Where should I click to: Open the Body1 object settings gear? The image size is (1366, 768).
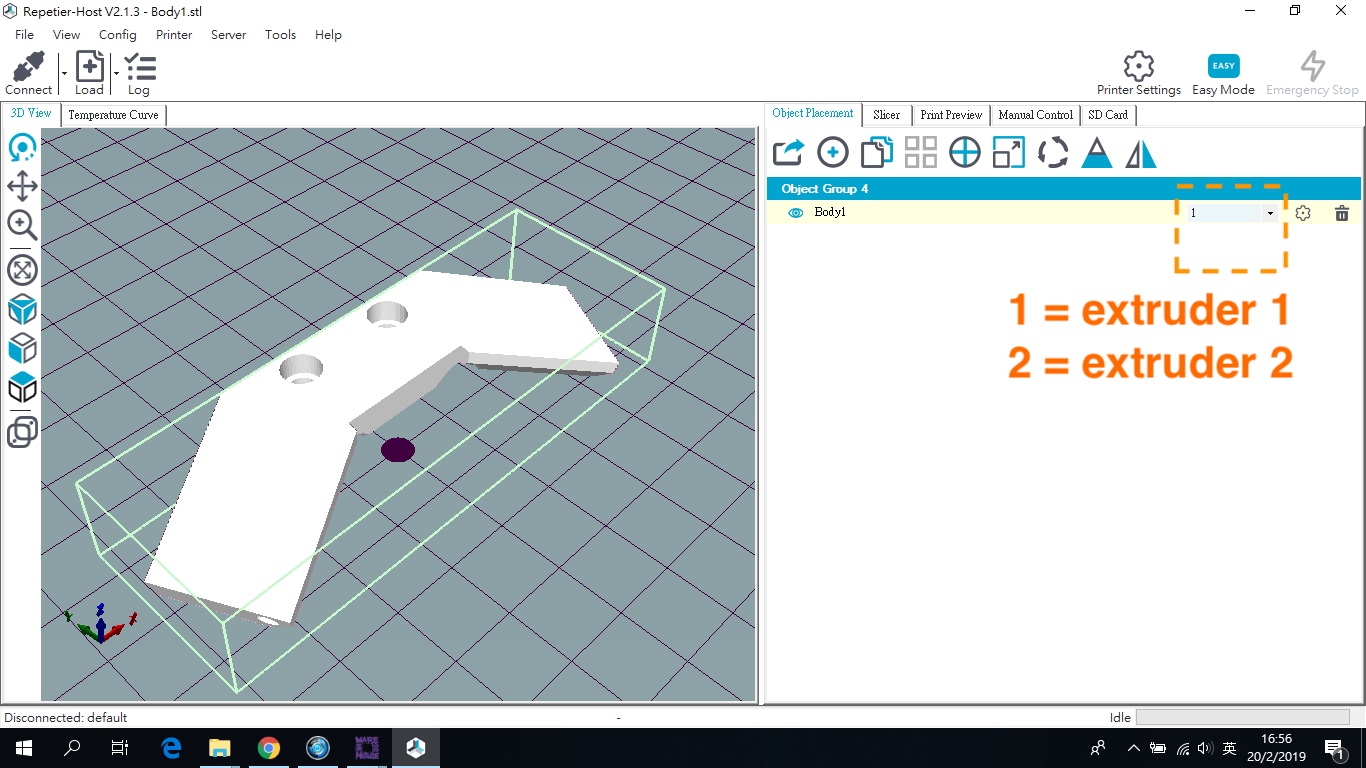tap(1303, 213)
